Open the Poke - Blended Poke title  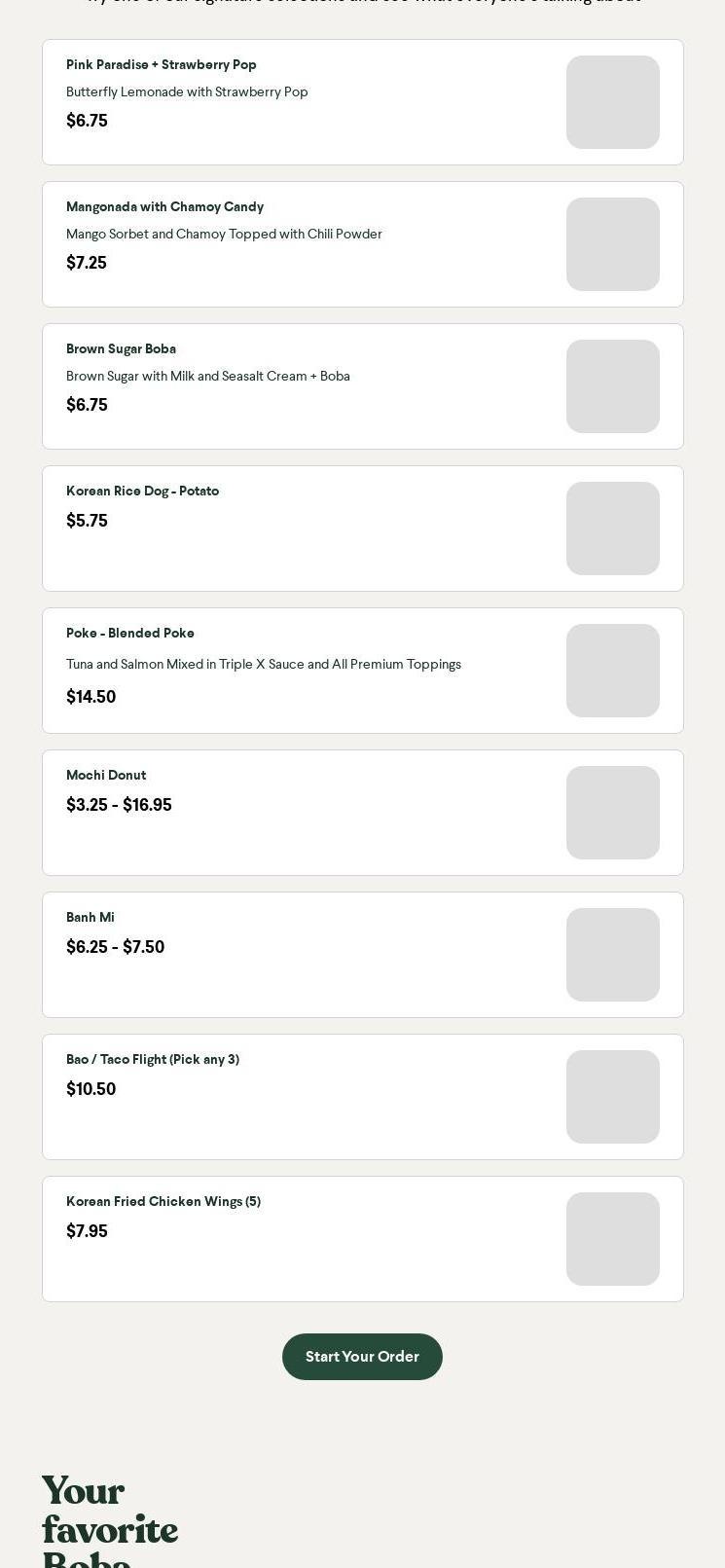[x=130, y=634]
